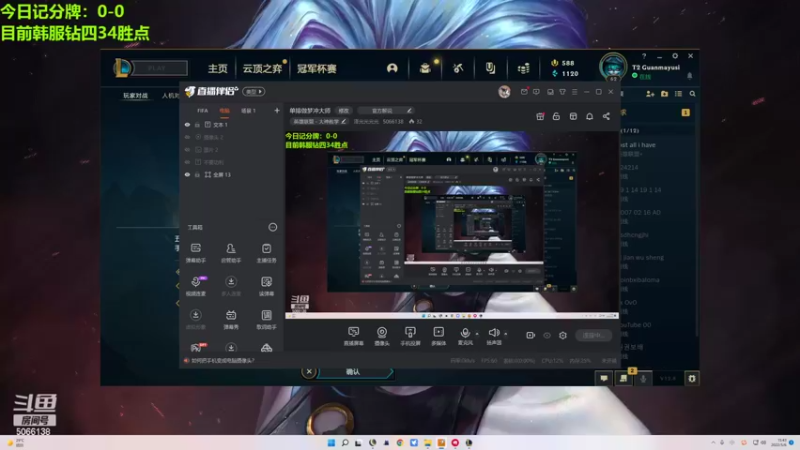Expand the microphone settings arrow
This screenshot has width=800, height=450.
click(477, 334)
